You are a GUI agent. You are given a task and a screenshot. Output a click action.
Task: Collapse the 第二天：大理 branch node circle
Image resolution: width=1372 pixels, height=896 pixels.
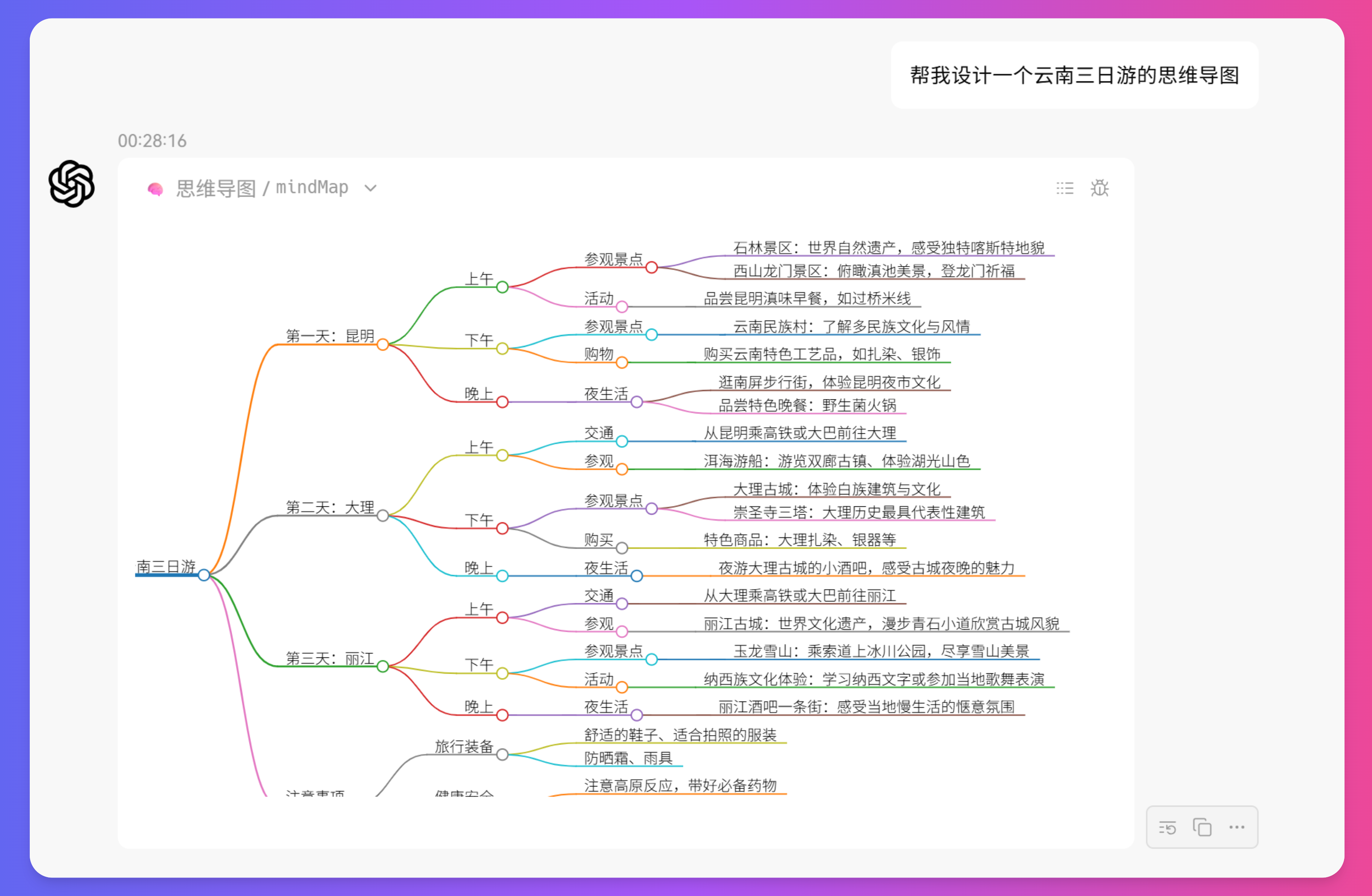click(382, 516)
